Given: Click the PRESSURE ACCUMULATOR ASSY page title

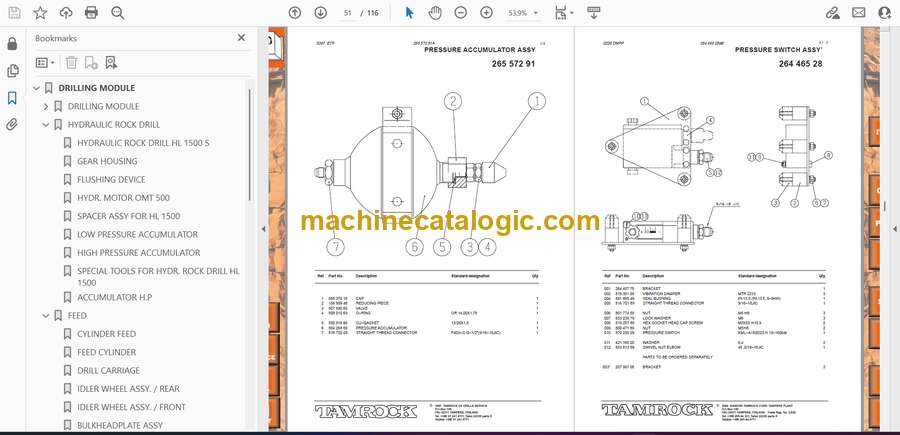Looking at the screenshot, I should pyautogui.click(x=480, y=50).
